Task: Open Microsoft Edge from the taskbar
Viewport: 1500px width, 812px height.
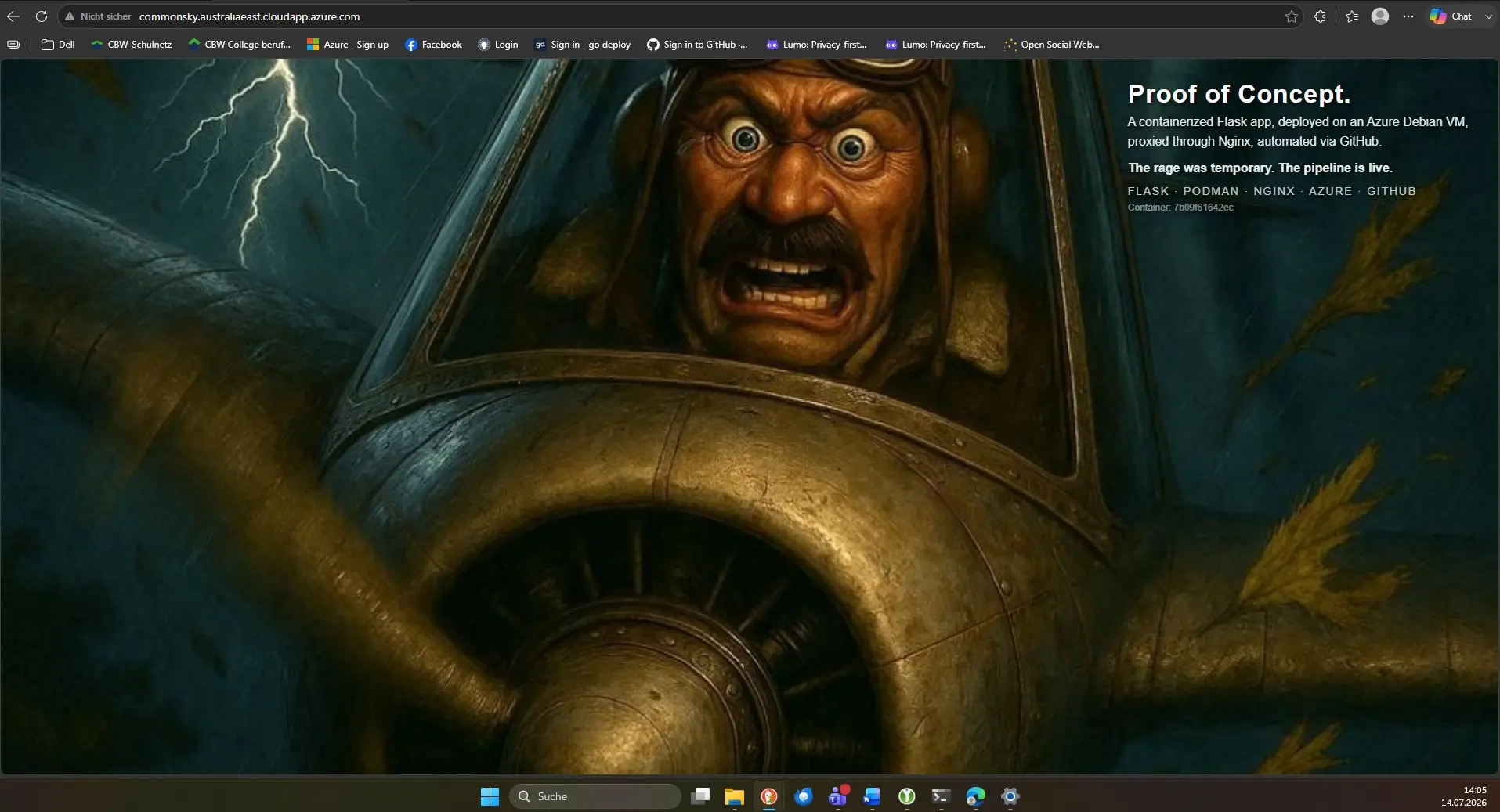Action: tap(975, 796)
